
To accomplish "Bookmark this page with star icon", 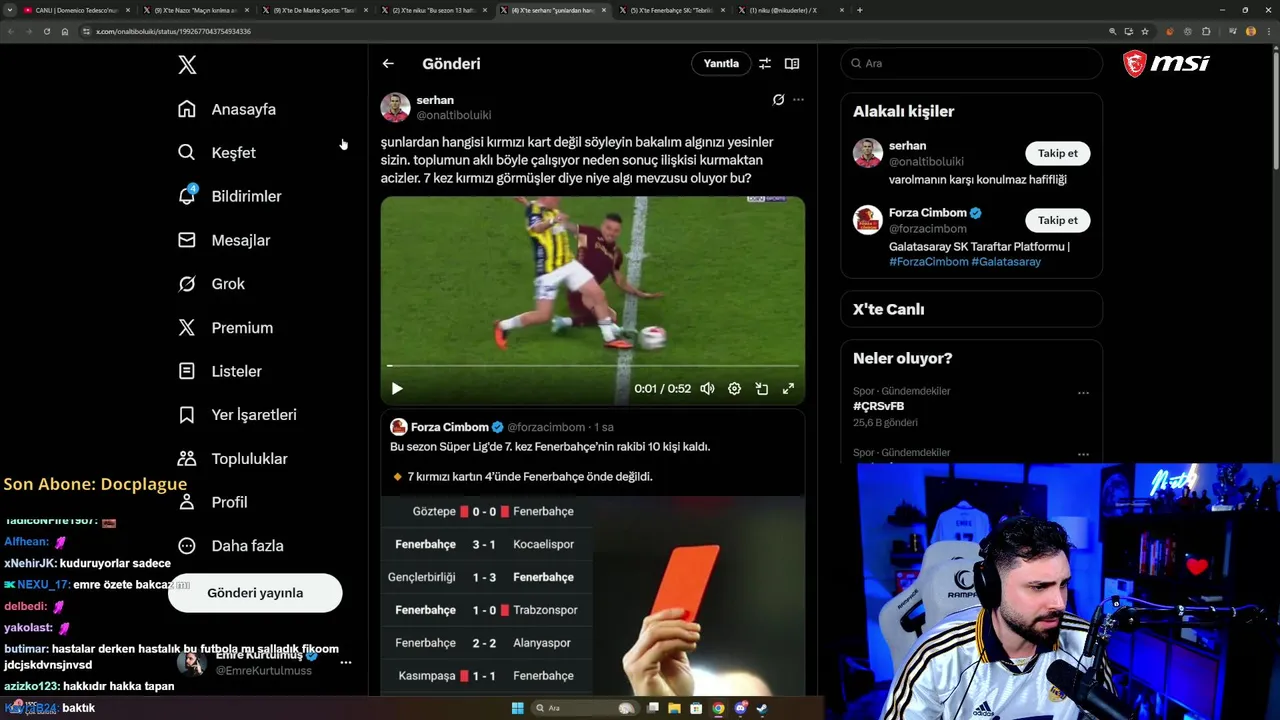I will (x=1145, y=31).
